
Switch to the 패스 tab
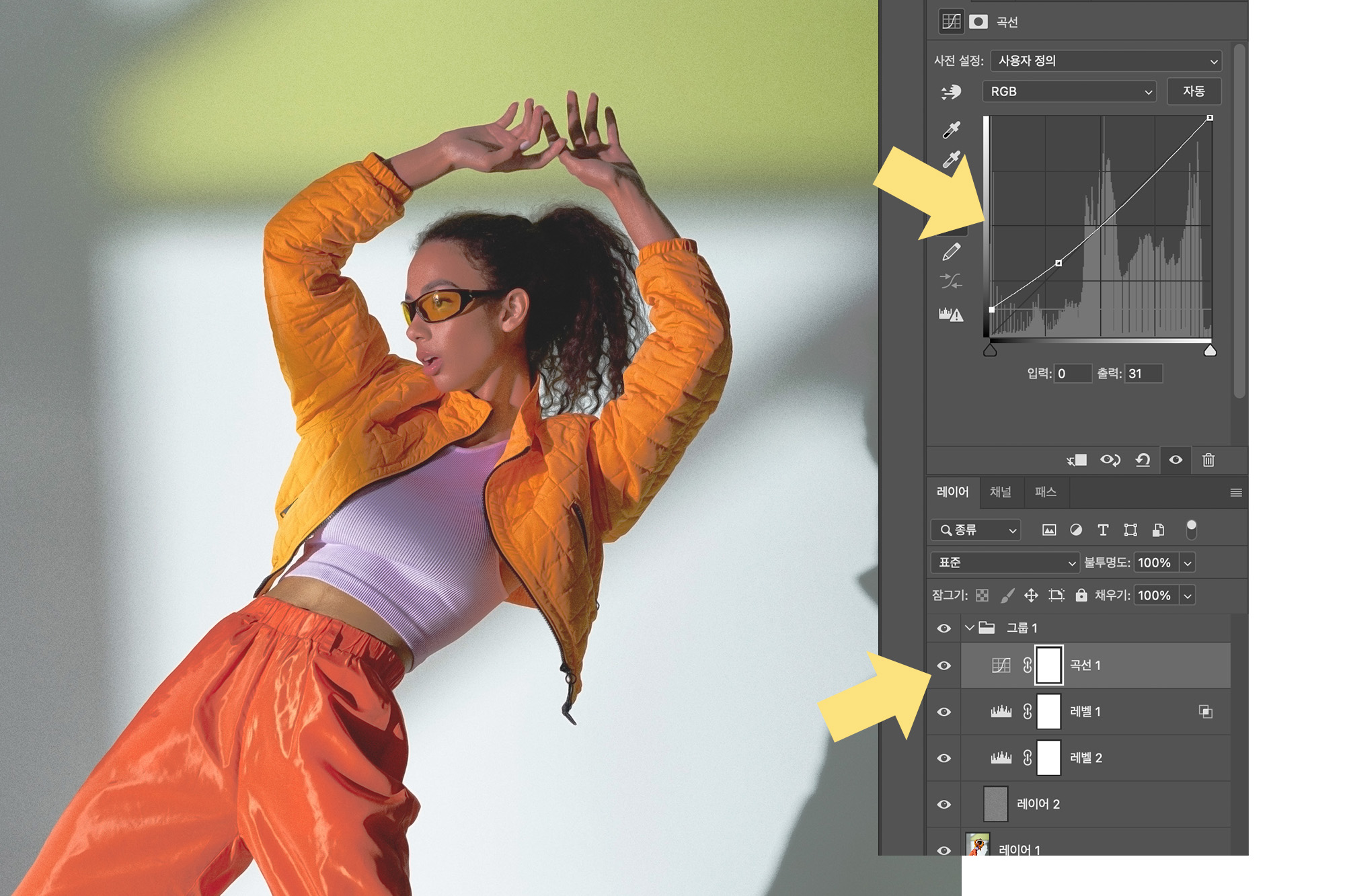1045,492
